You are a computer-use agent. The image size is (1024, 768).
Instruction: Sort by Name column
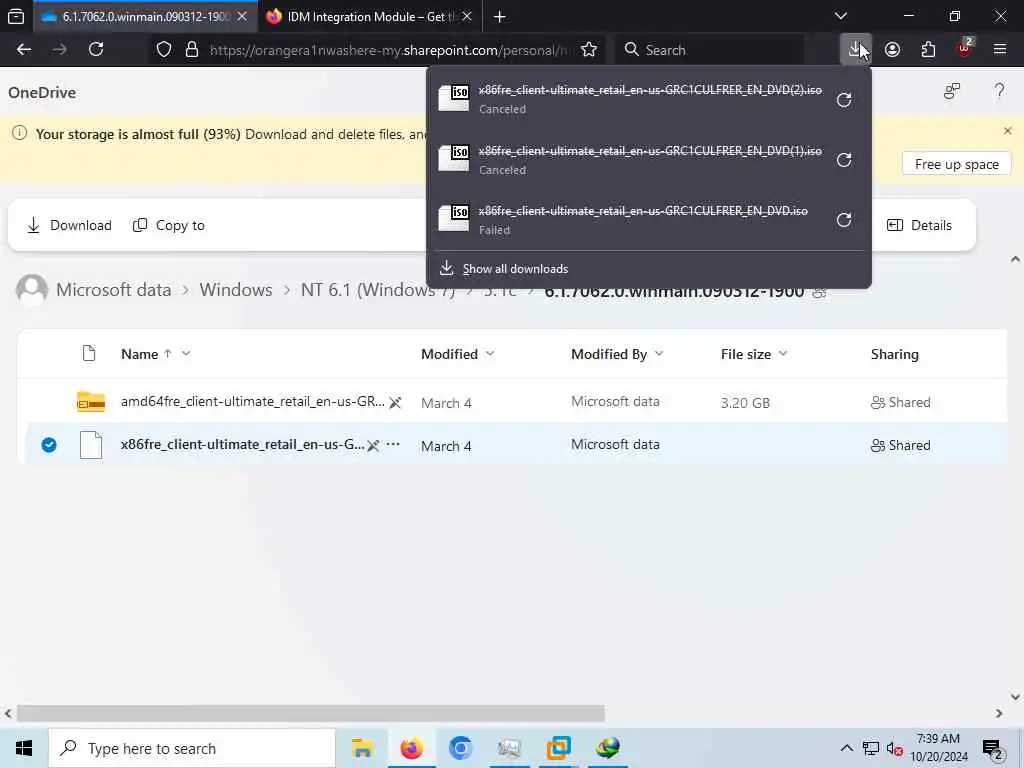[139, 354]
